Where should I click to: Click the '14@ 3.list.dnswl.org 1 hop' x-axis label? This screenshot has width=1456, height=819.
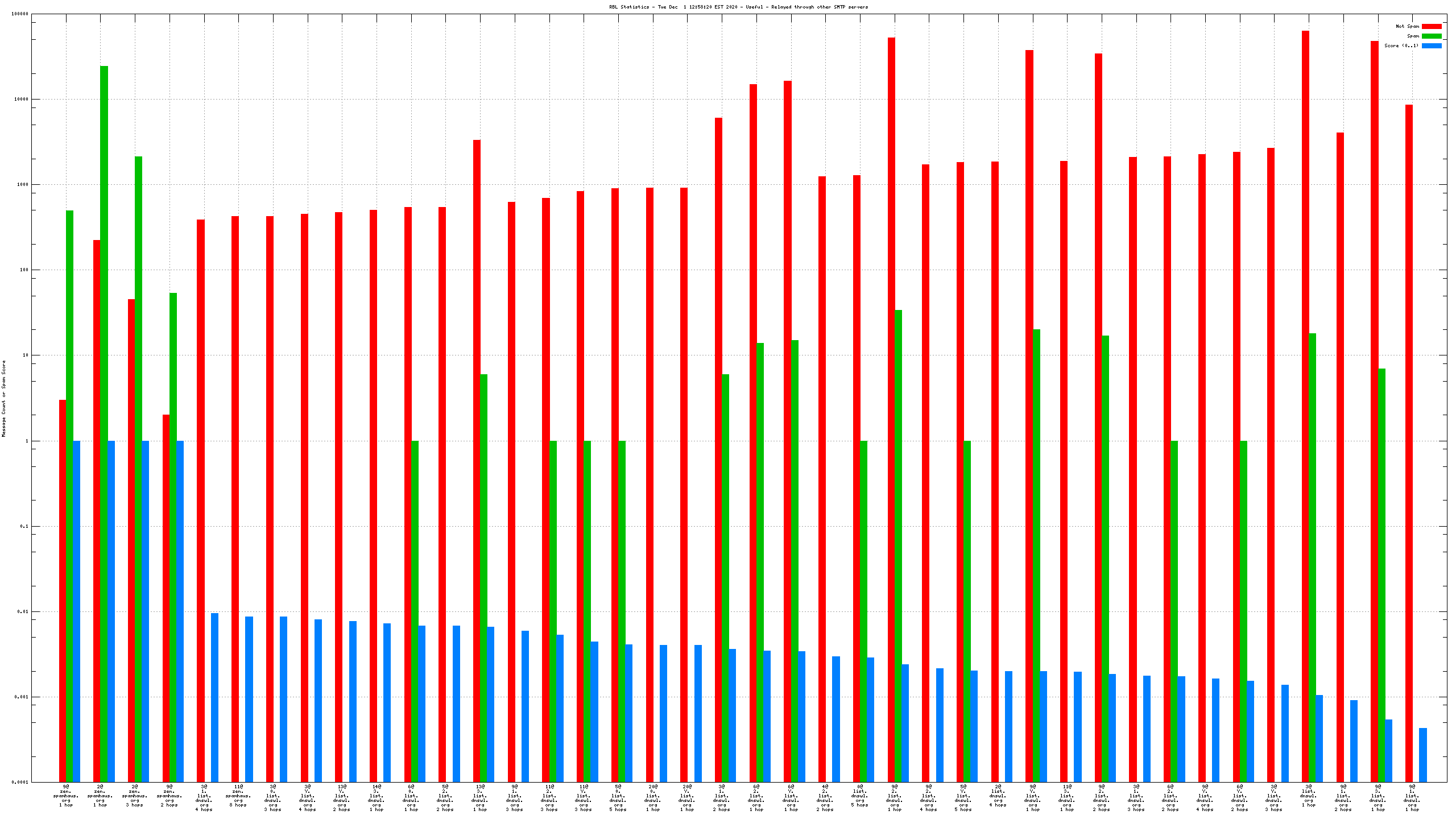pos(377,798)
